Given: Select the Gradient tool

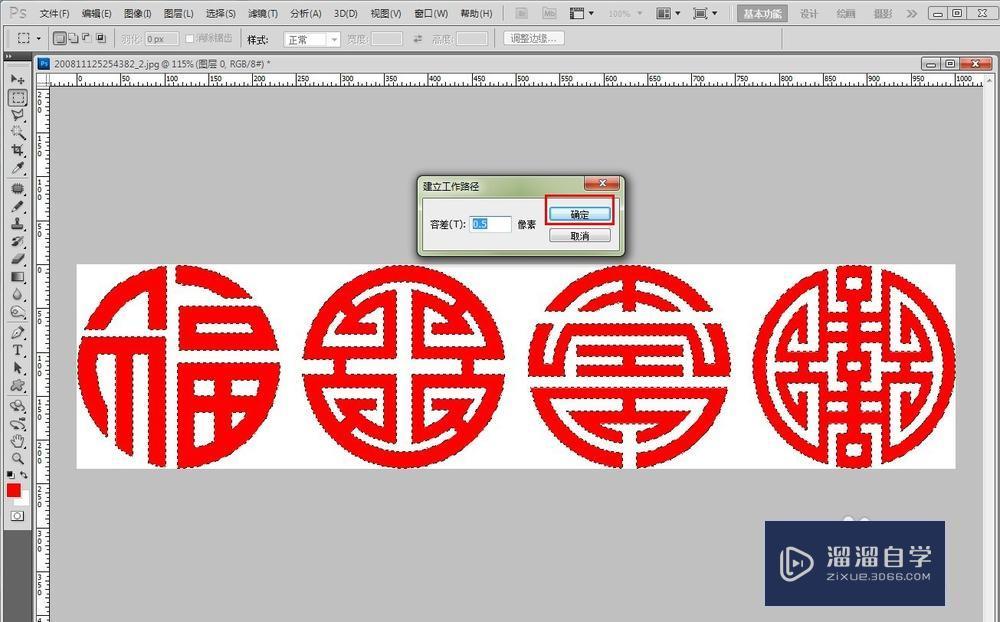Looking at the screenshot, I should tap(17, 277).
